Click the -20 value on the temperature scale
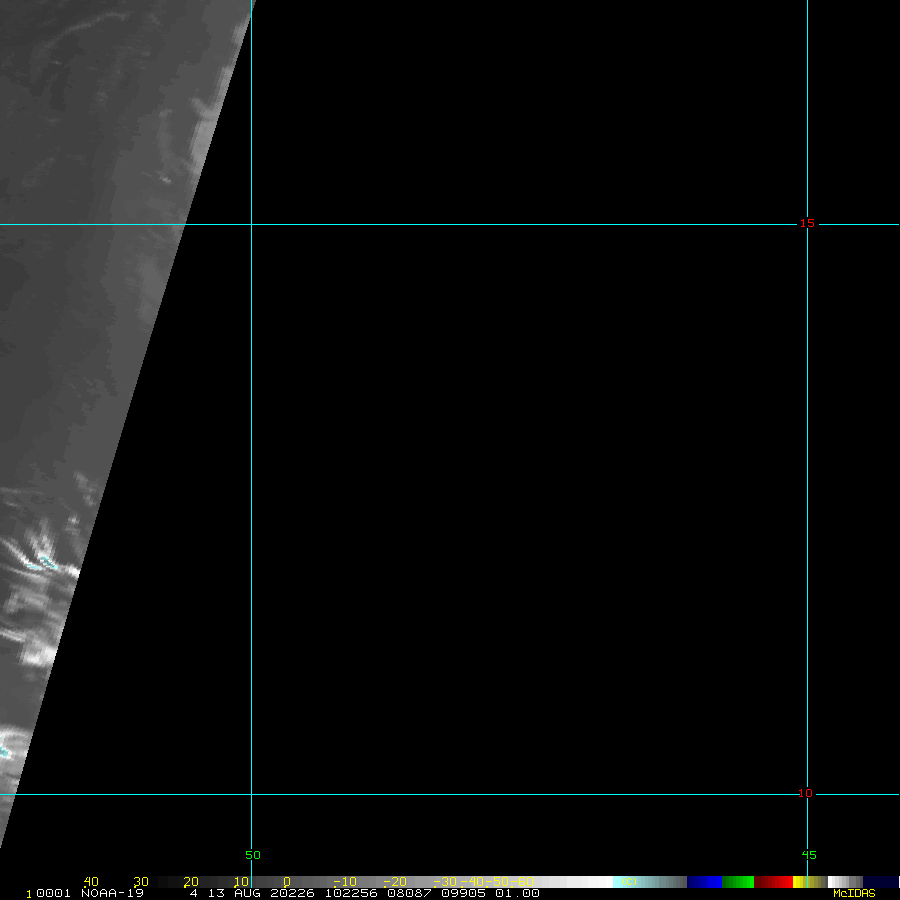Viewport: 900px width, 900px height. pyautogui.click(x=394, y=882)
